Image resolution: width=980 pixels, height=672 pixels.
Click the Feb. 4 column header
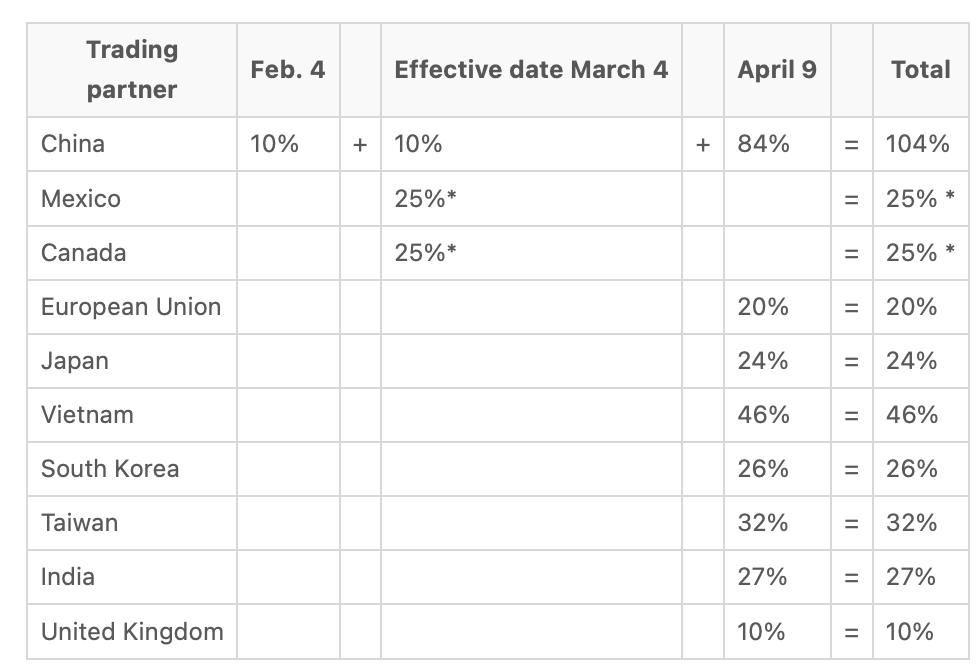(288, 70)
